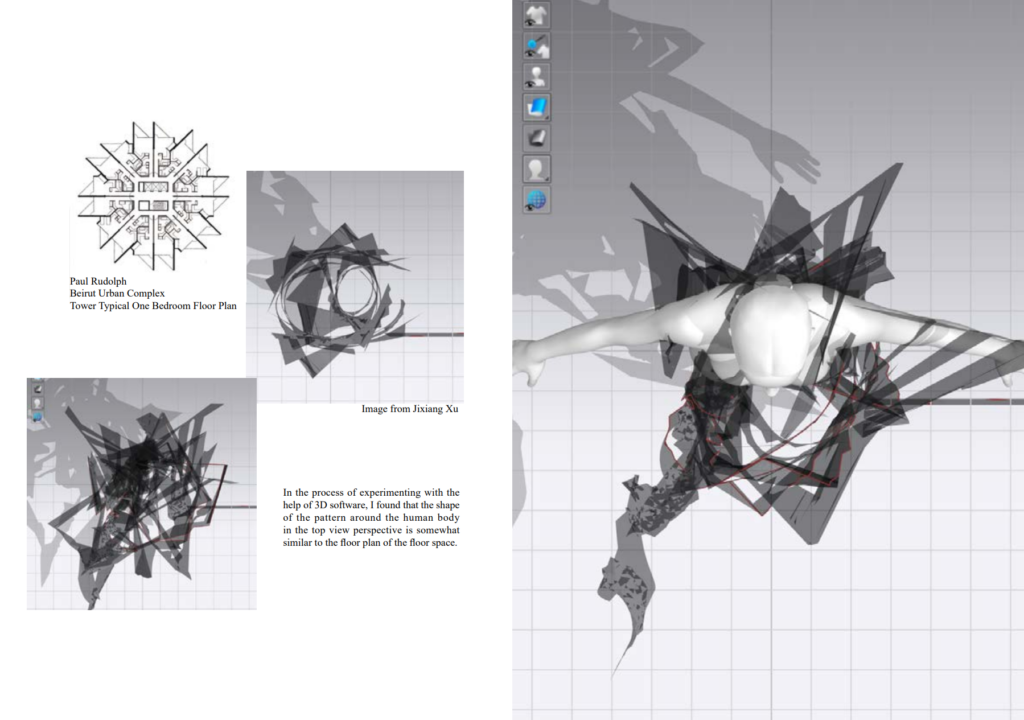Click the text "Paul Rudolph"
The image size is (1024, 720).
(98, 281)
